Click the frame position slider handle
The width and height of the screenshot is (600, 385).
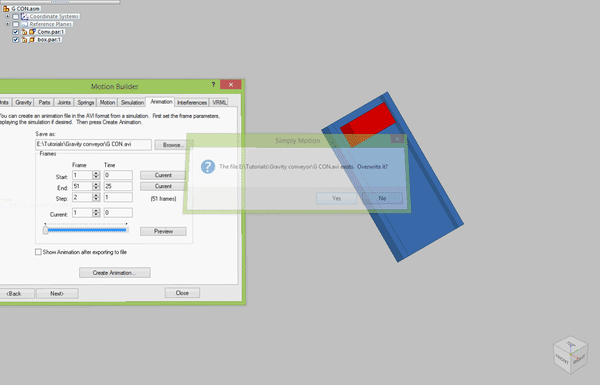[46, 230]
